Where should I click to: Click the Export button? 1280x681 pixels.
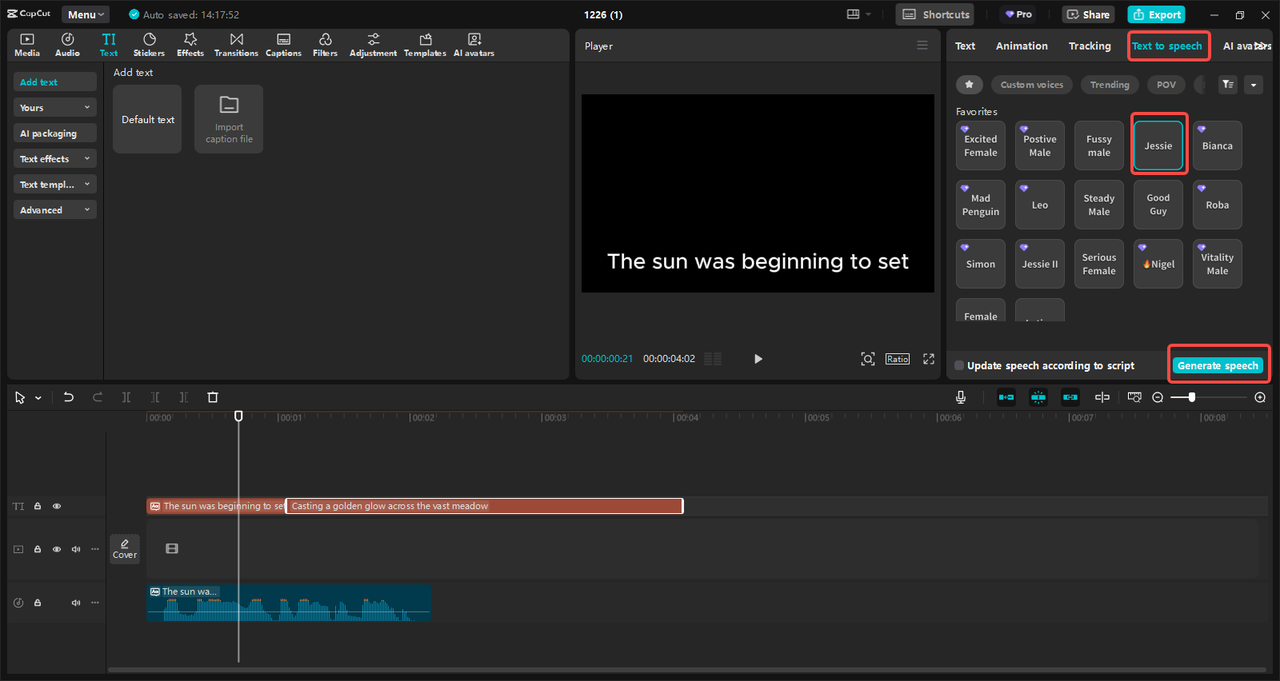(1156, 15)
